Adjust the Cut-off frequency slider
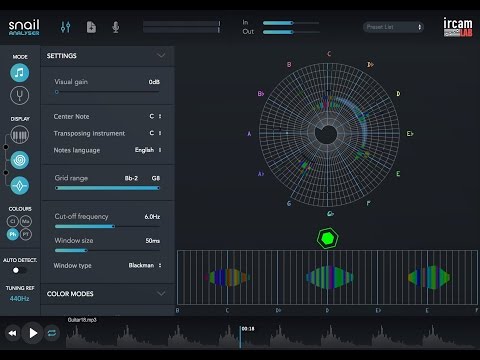Image resolution: width=480 pixels, height=360 pixels. 107,226
